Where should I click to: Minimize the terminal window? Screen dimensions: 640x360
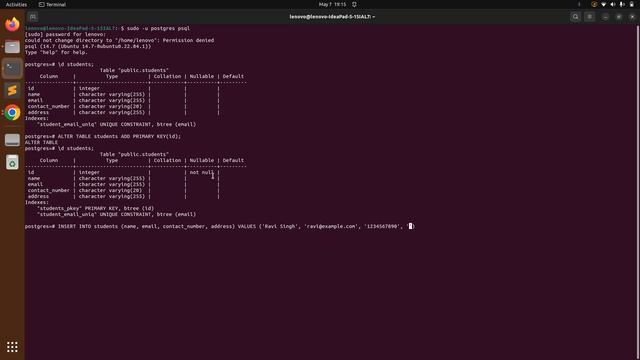coord(605,17)
